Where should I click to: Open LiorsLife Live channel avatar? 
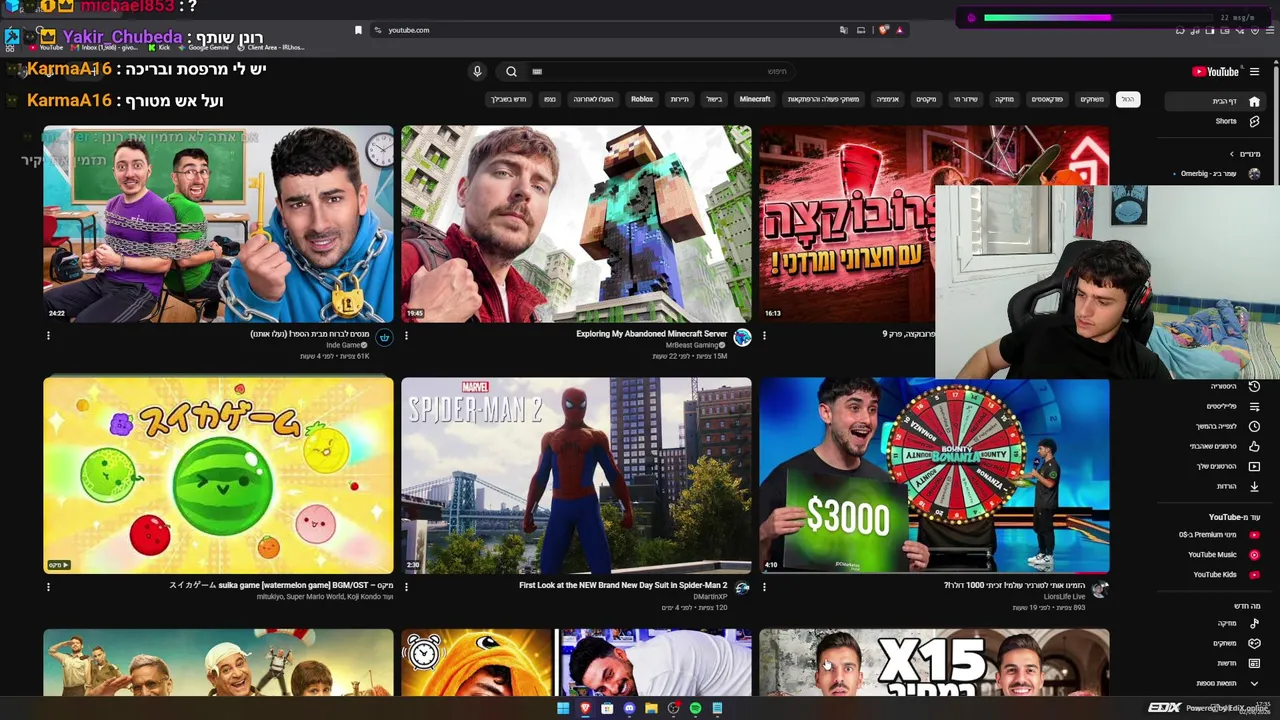(1100, 588)
